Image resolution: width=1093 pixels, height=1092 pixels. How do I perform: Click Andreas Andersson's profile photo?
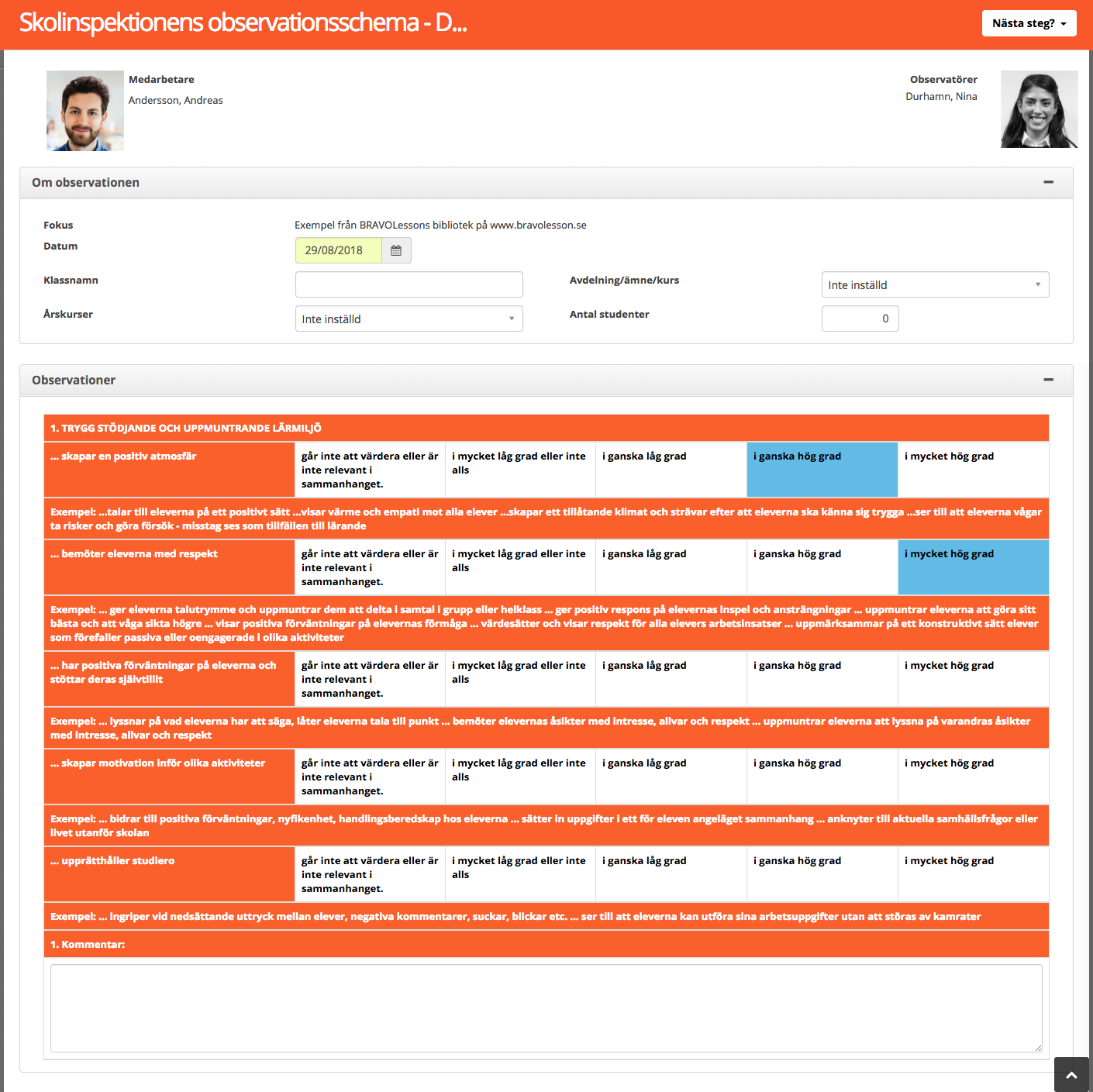point(85,111)
